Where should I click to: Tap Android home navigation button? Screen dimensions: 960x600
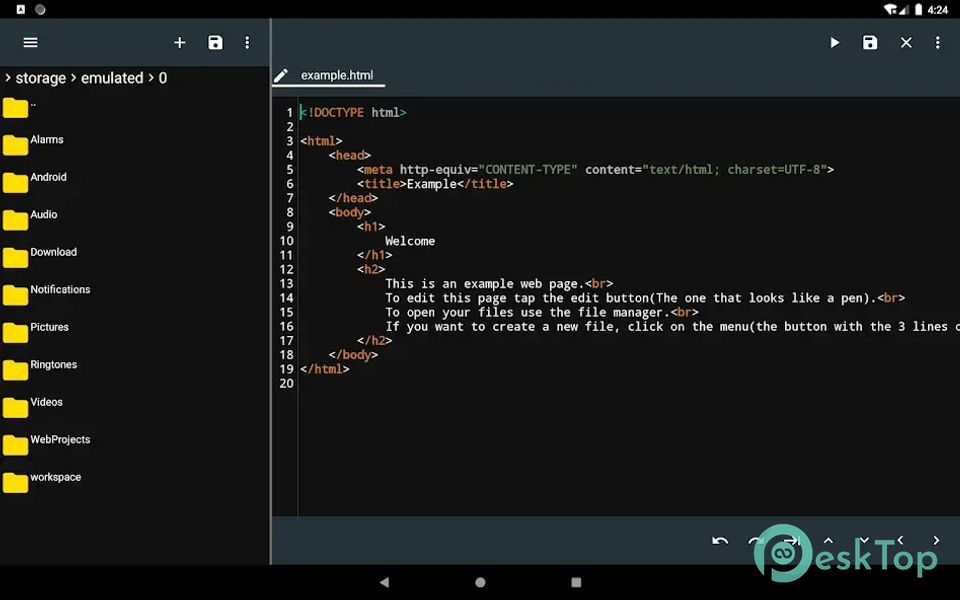click(x=480, y=582)
